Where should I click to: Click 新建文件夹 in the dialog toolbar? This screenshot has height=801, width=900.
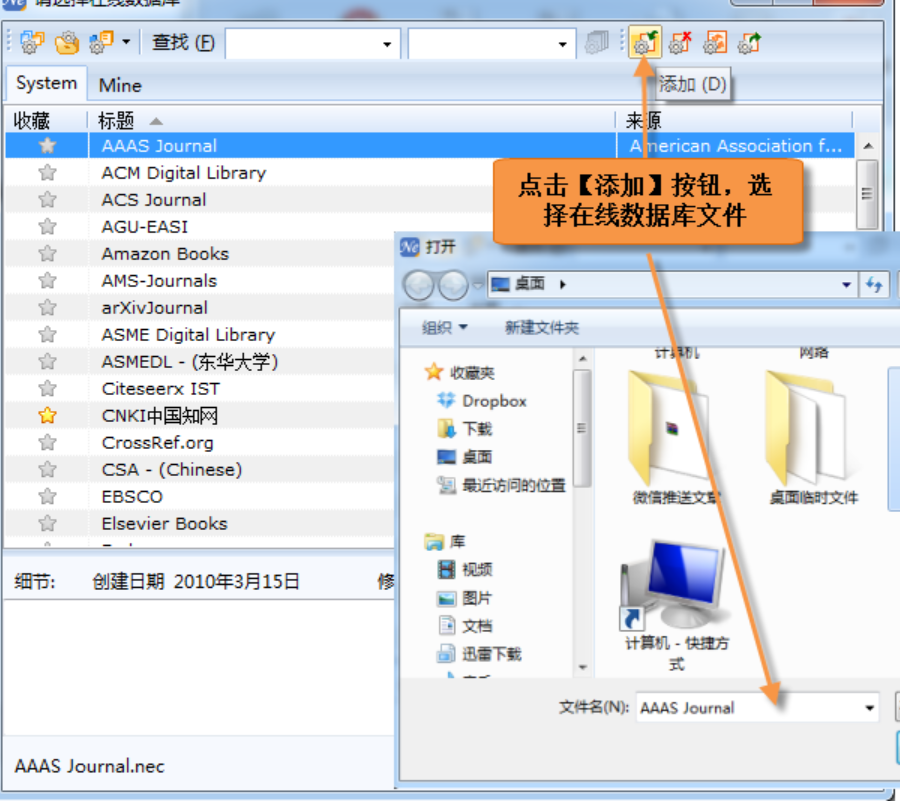[542, 328]
